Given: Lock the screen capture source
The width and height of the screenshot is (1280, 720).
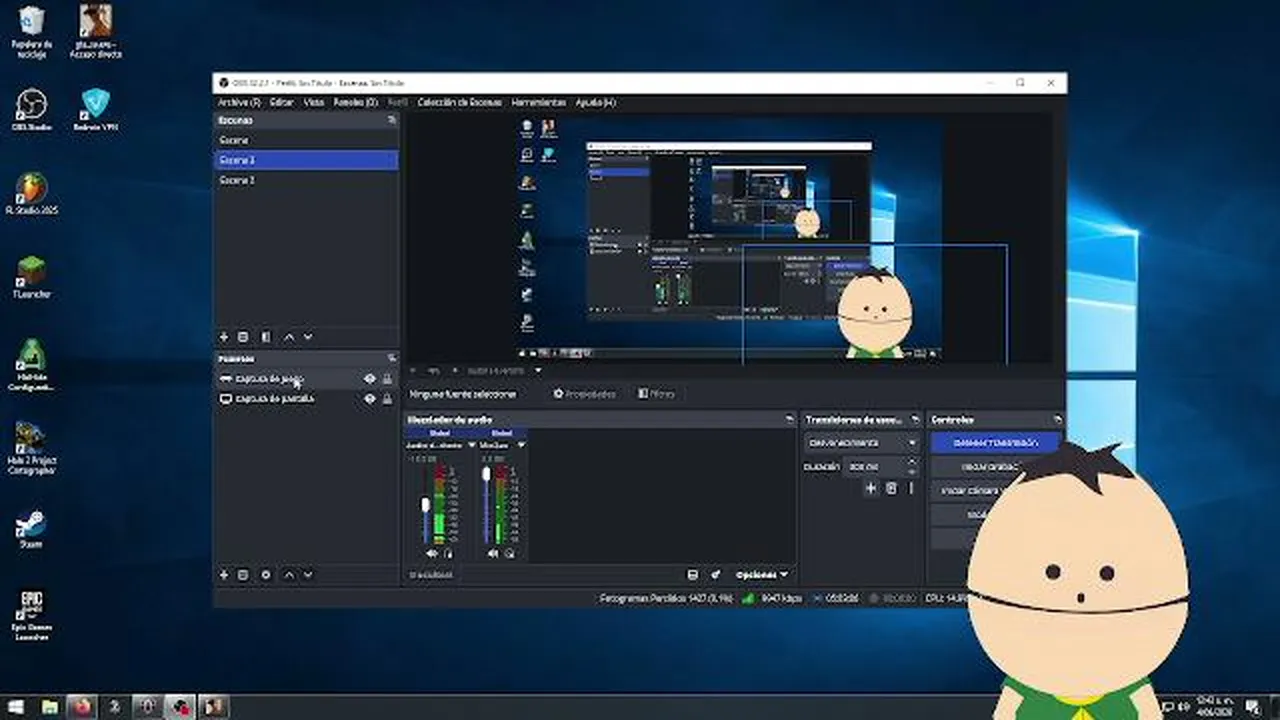Looking at the screenshot, I should 387,399.
